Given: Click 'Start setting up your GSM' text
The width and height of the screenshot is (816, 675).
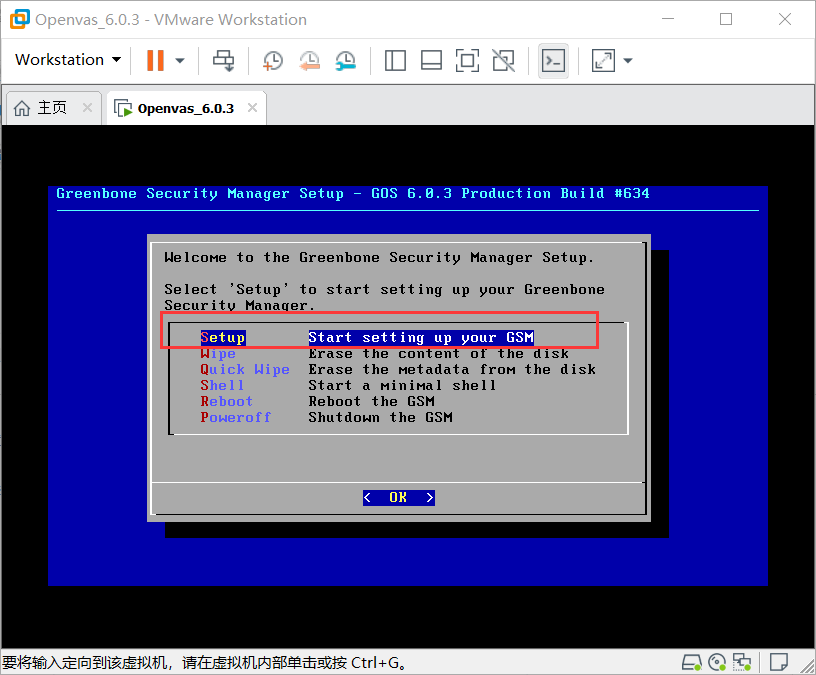Looking at the screenshot, I should [x=421, y=337].
